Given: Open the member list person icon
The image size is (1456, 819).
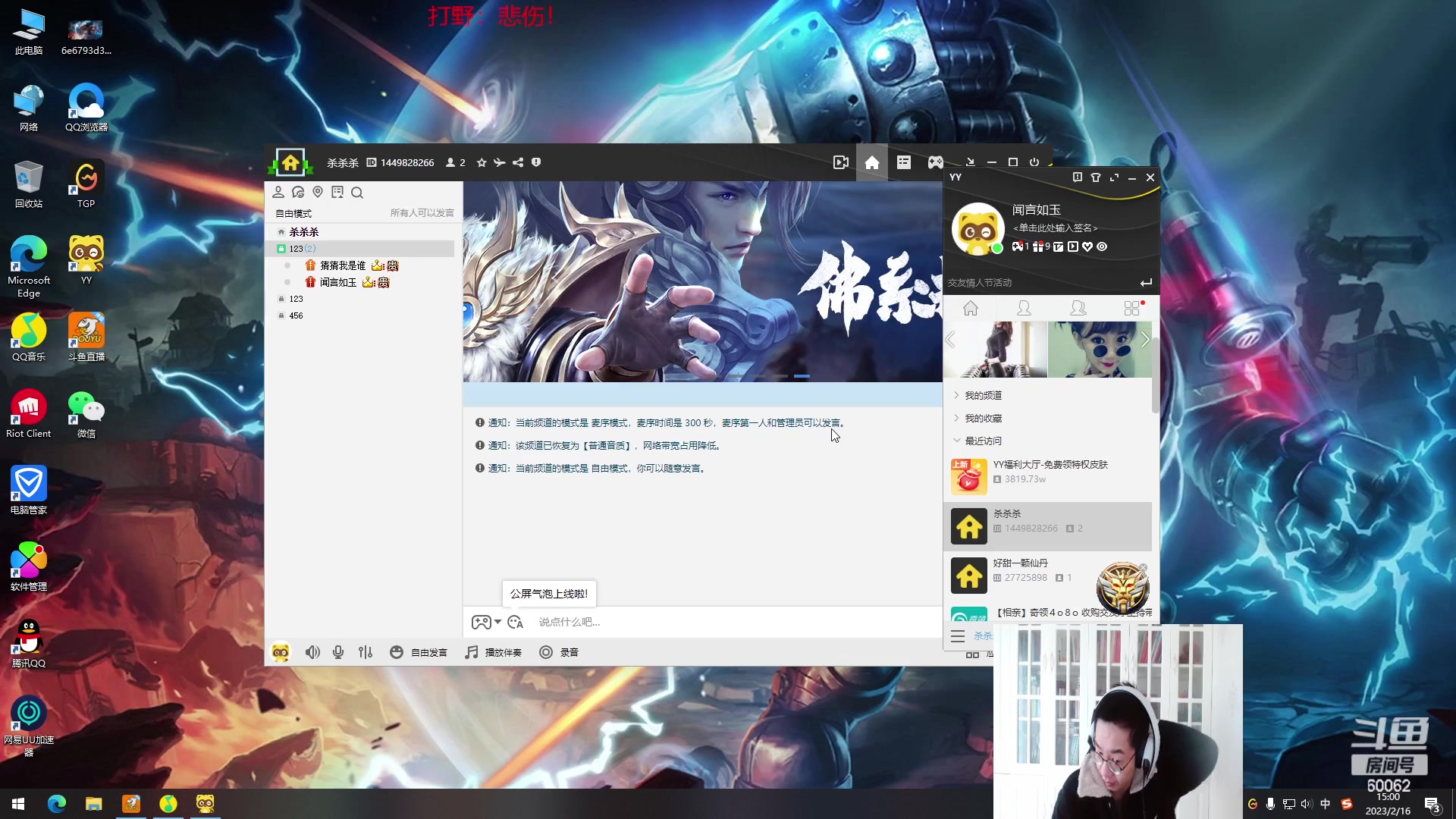Looking at the screenshot, I should (x=278, y=193).
